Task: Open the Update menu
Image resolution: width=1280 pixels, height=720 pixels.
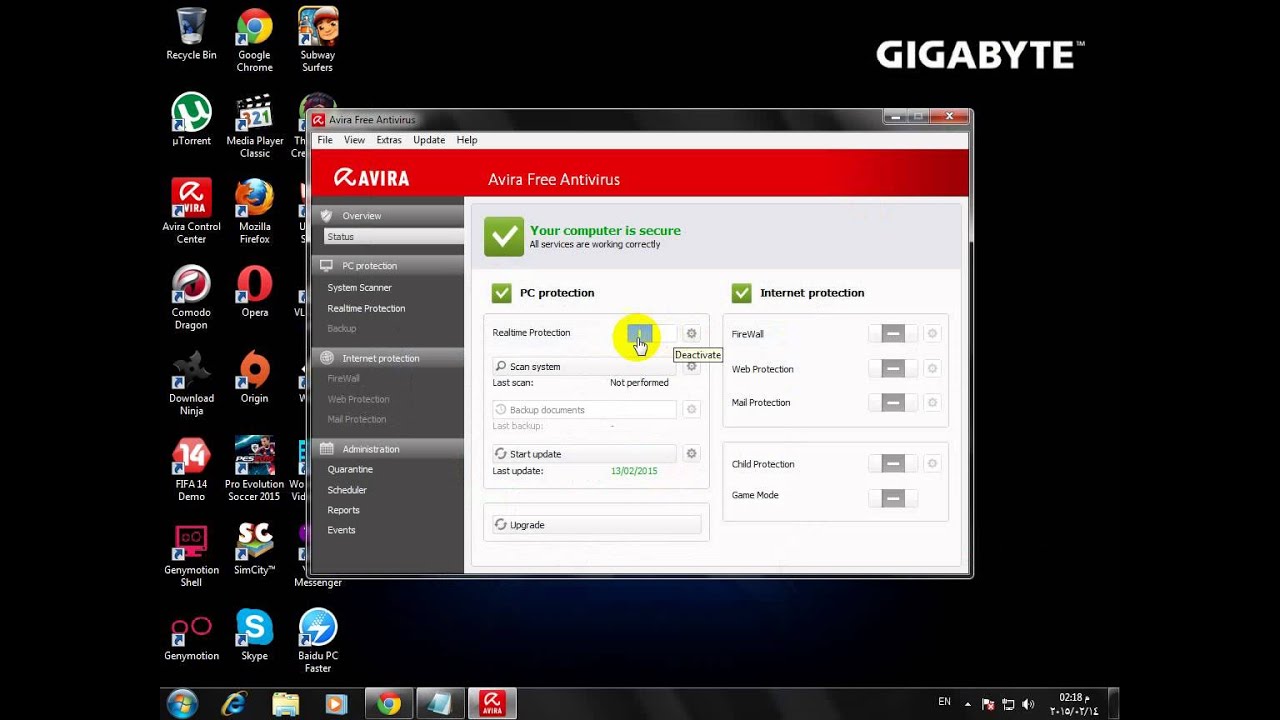Action: point(429,140)
